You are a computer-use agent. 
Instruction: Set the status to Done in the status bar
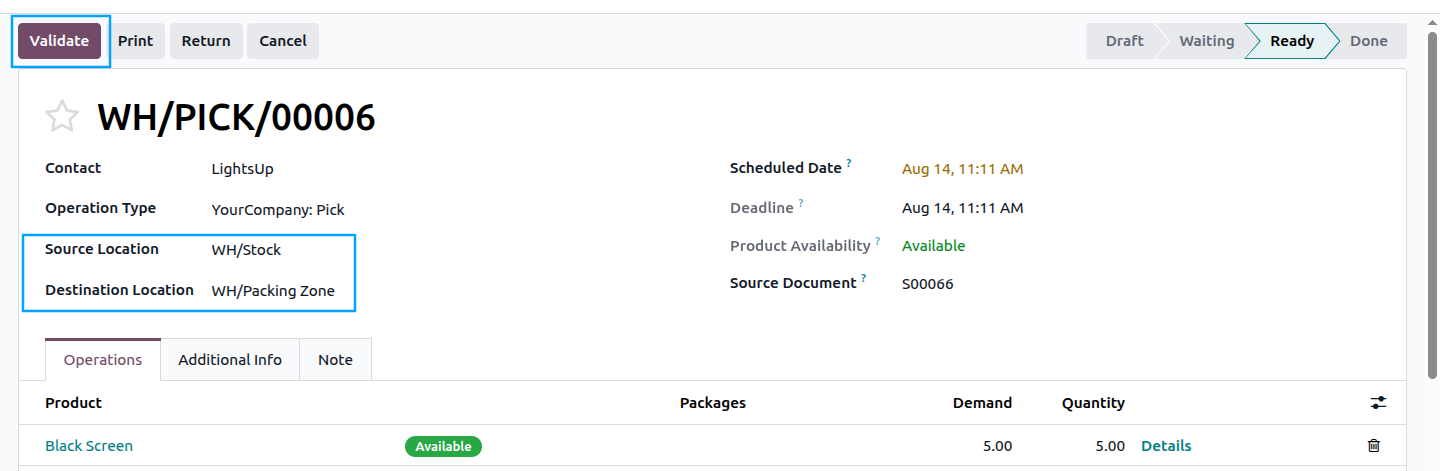coord(1368,41)
